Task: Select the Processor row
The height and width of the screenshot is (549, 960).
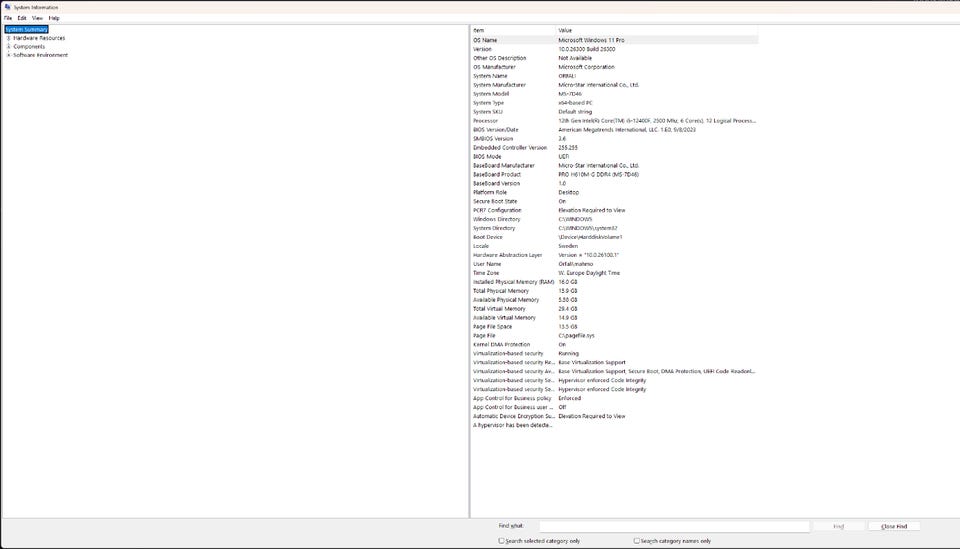Action: point(615,121)
